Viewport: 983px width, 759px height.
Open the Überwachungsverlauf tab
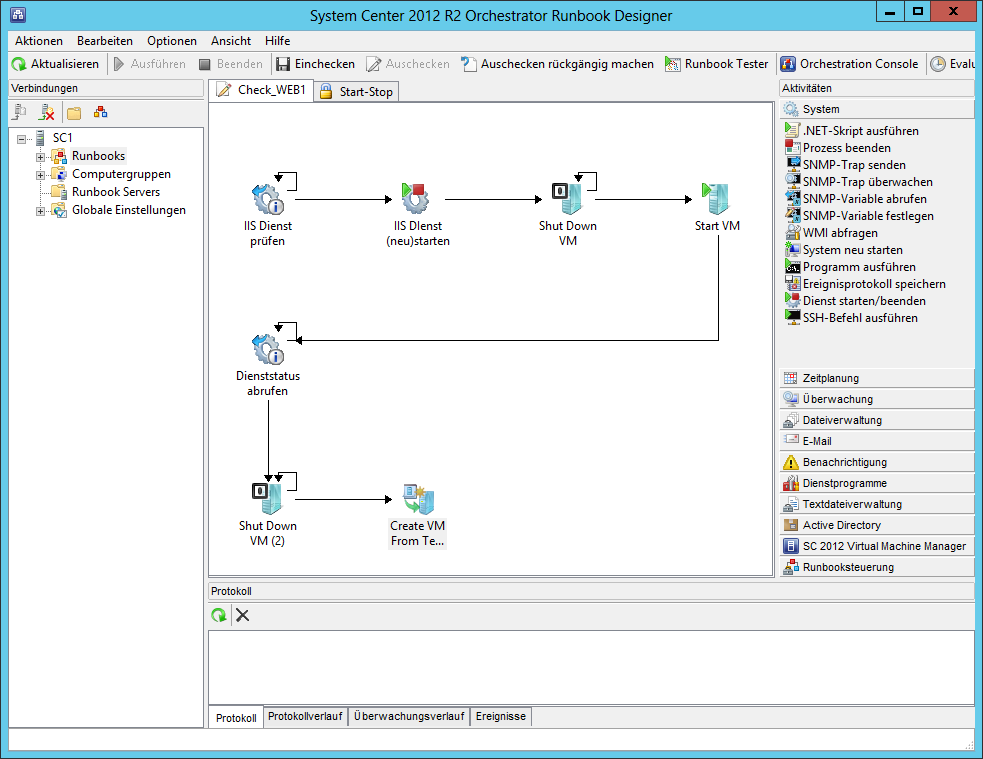409,716
